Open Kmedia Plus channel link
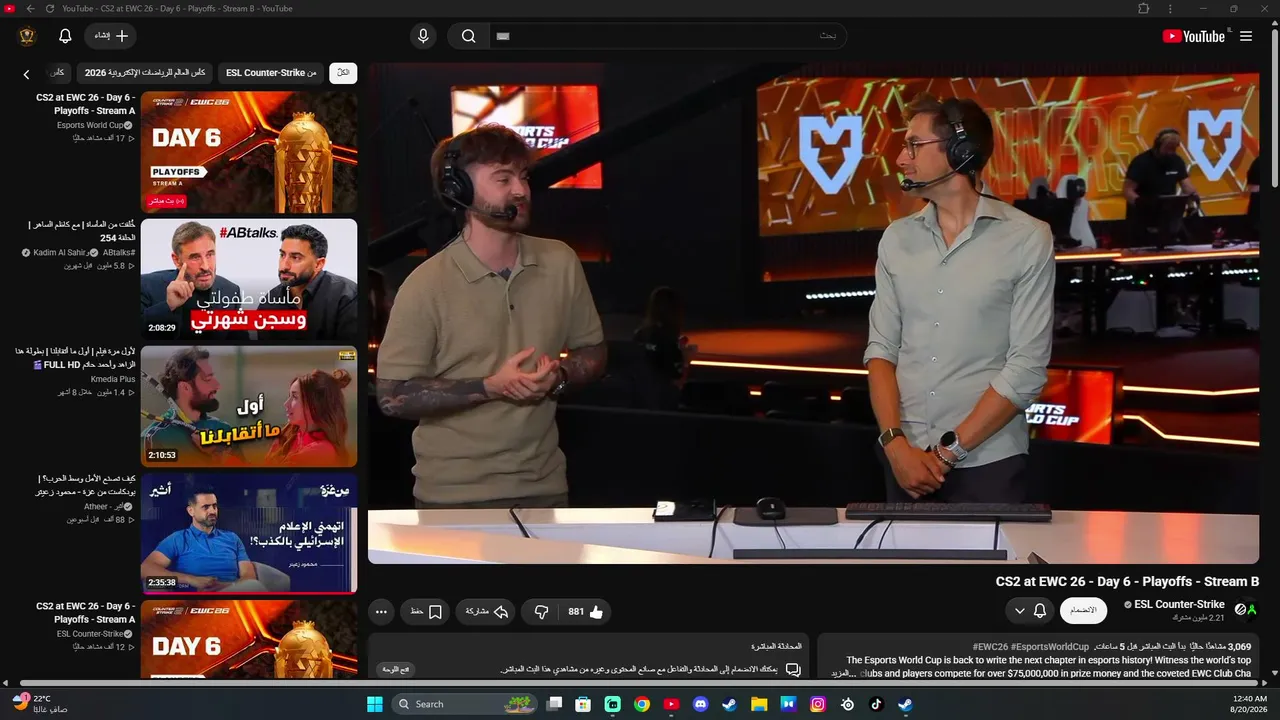 point(112,380)
